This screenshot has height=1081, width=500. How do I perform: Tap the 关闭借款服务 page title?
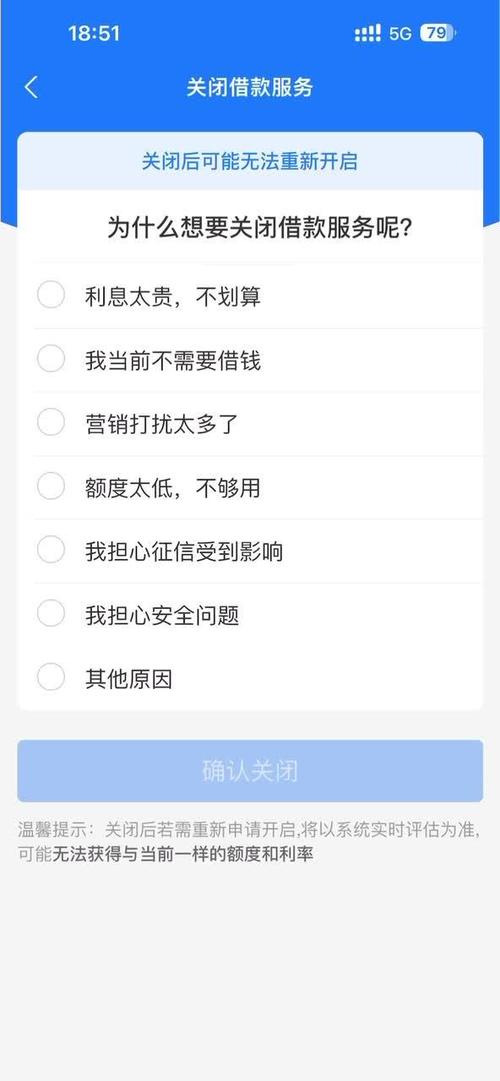click(x=250, y=88)
